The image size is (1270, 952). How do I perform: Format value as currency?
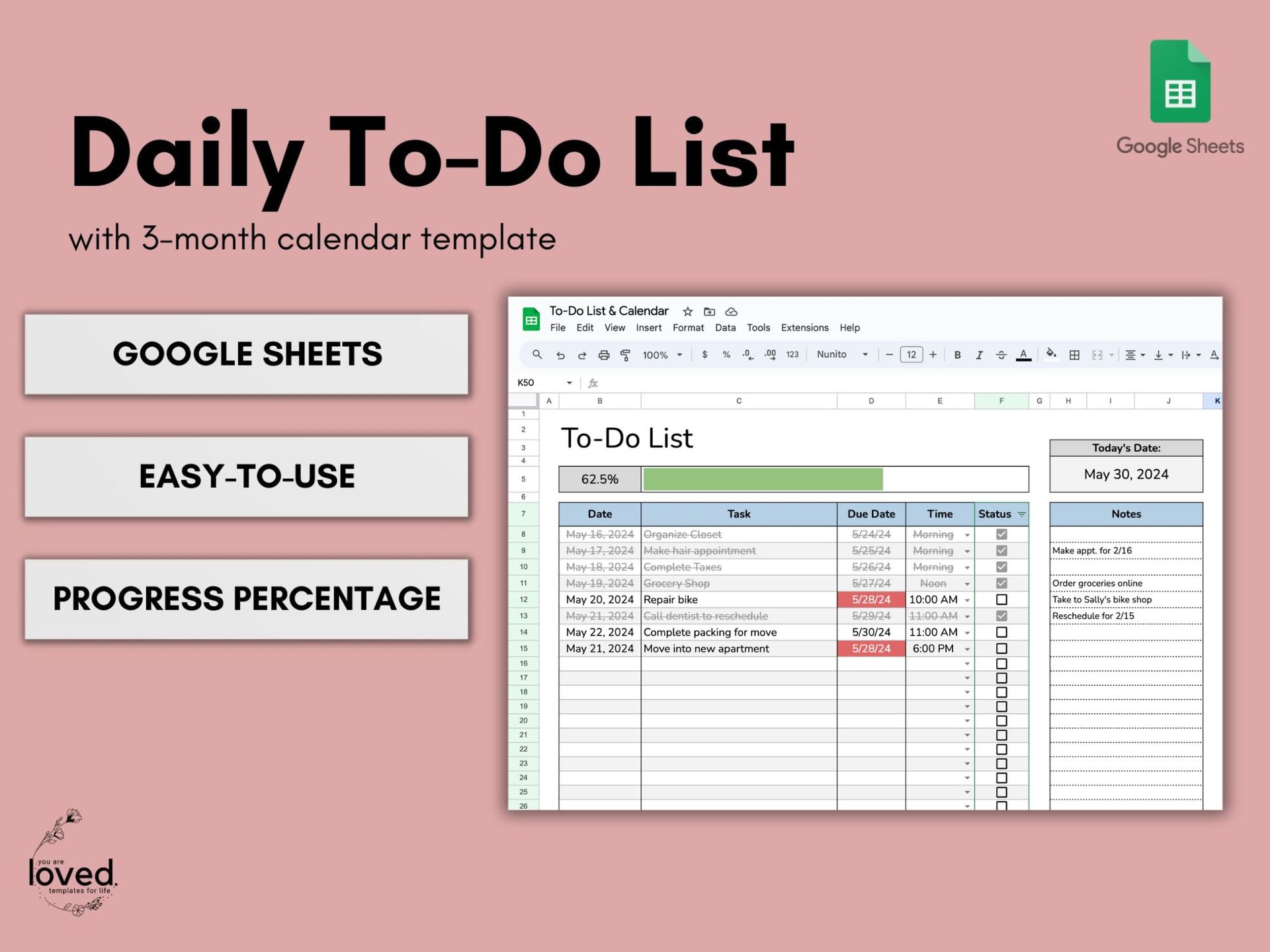[x=704, y=355]
